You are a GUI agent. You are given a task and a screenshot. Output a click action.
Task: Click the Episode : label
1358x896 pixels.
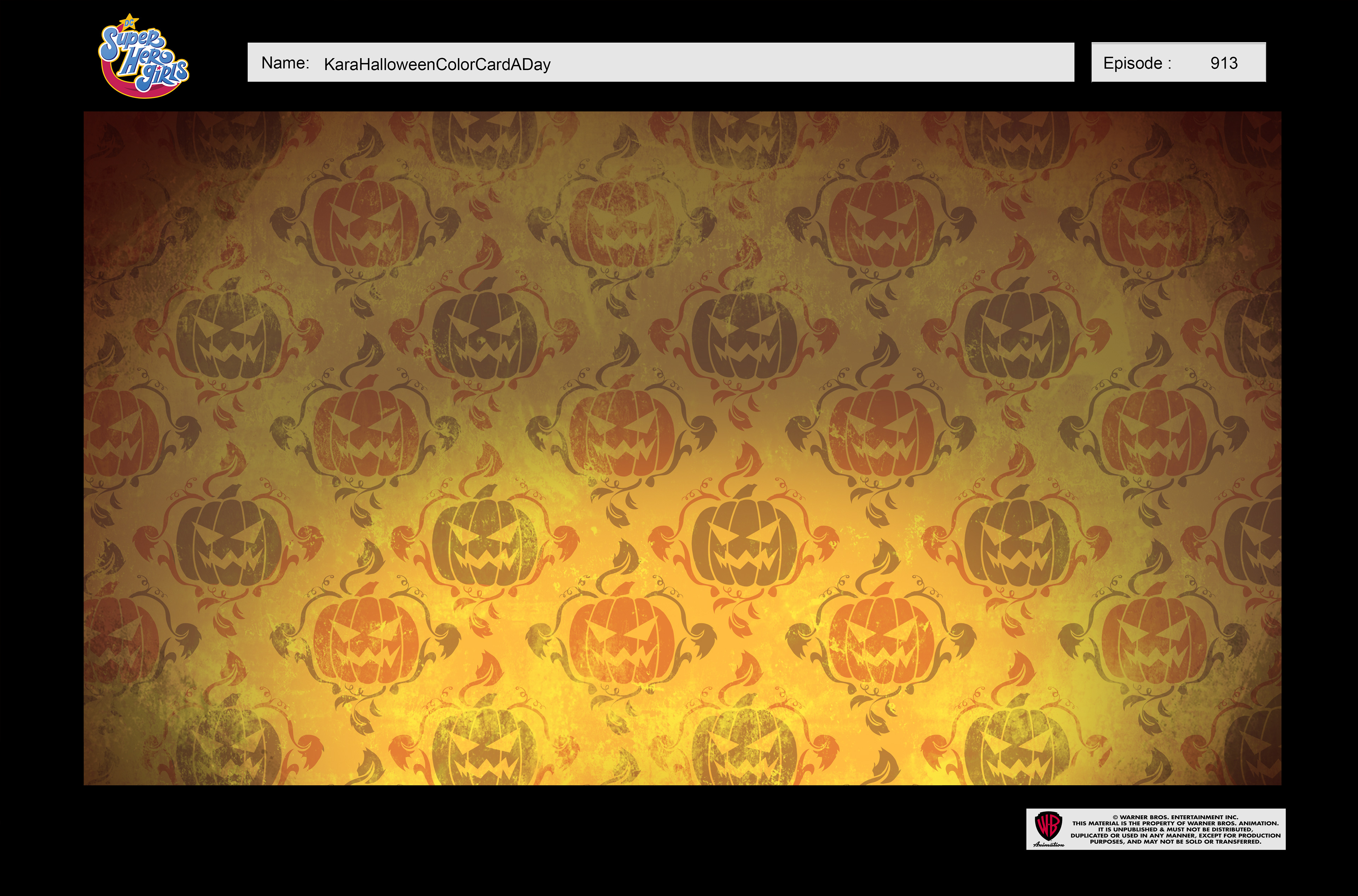(x=1137, y=63)
